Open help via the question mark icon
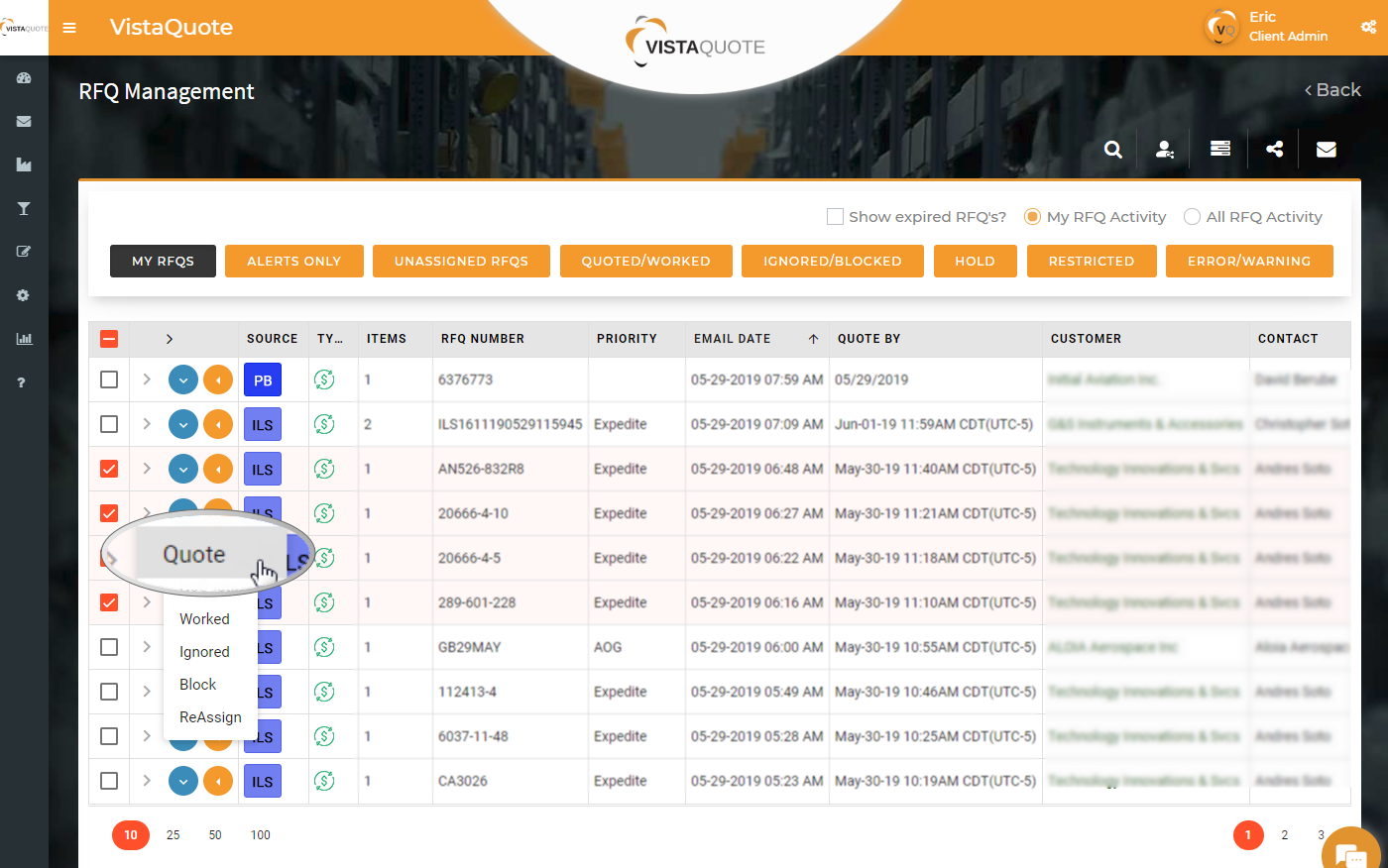 [x=24, y=381]
